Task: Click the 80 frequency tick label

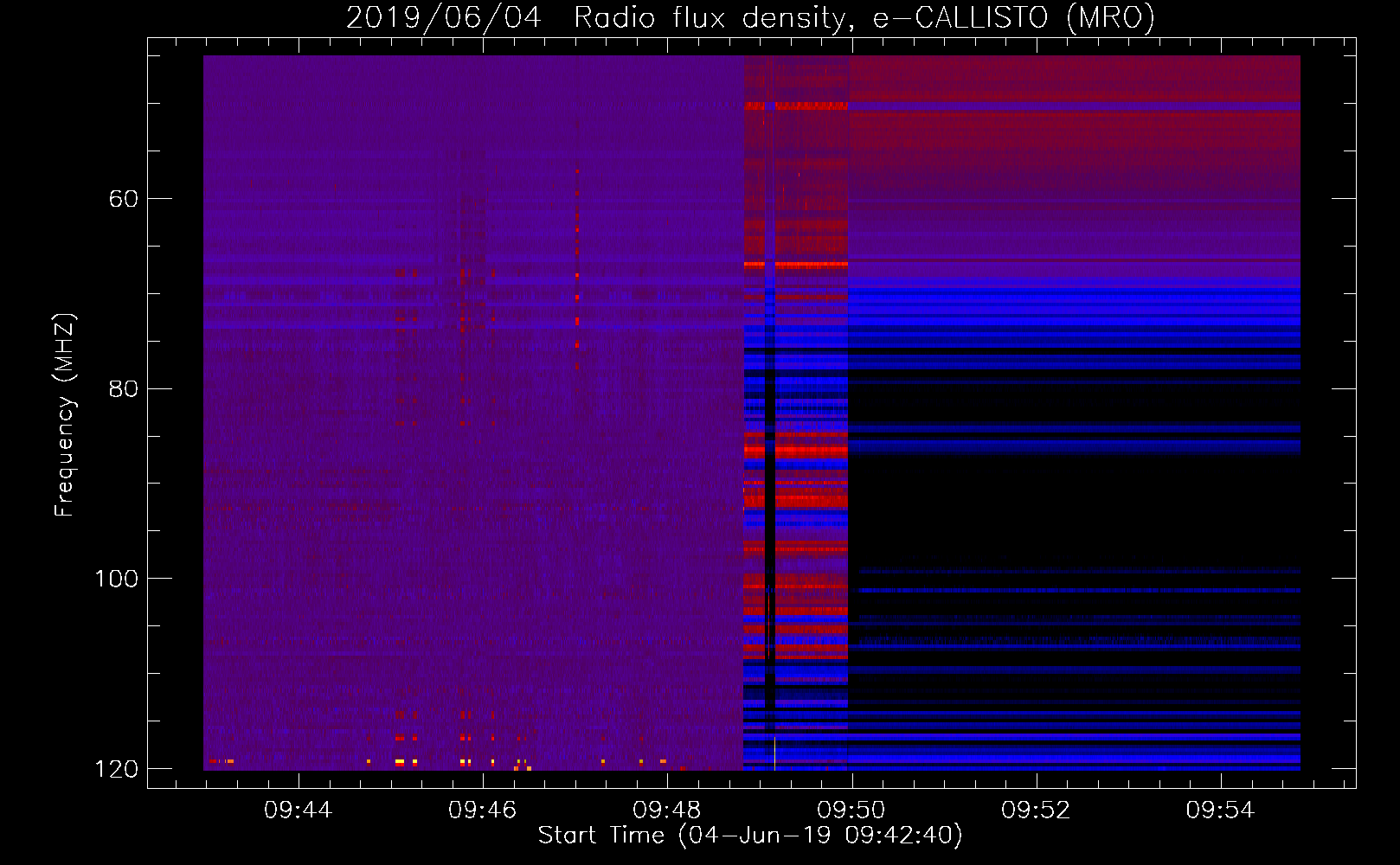Action: point(123,388)
